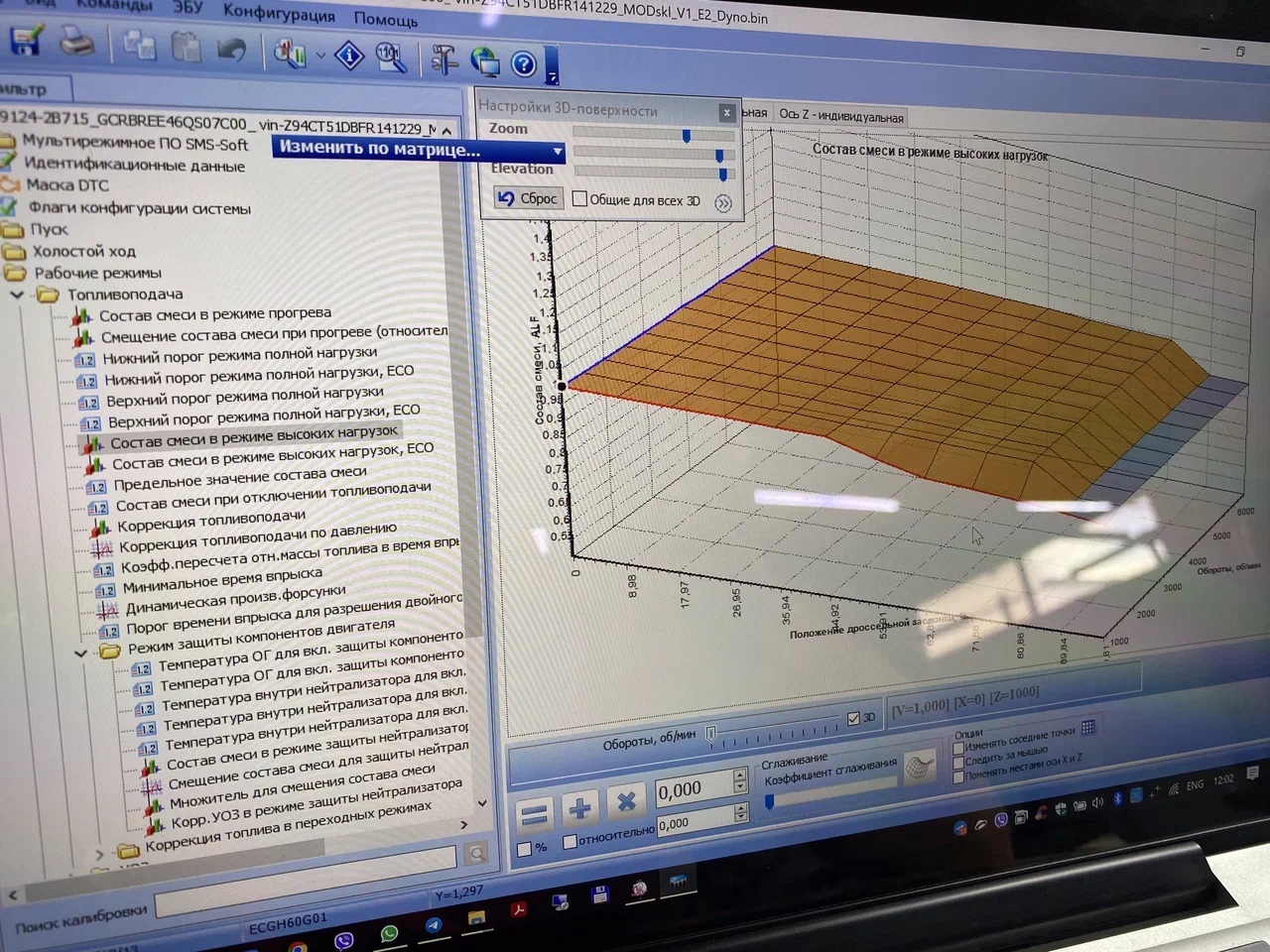Check the 'относительно' checkbox
This screenshot has height=952, width=1270.
pos(570,841)
